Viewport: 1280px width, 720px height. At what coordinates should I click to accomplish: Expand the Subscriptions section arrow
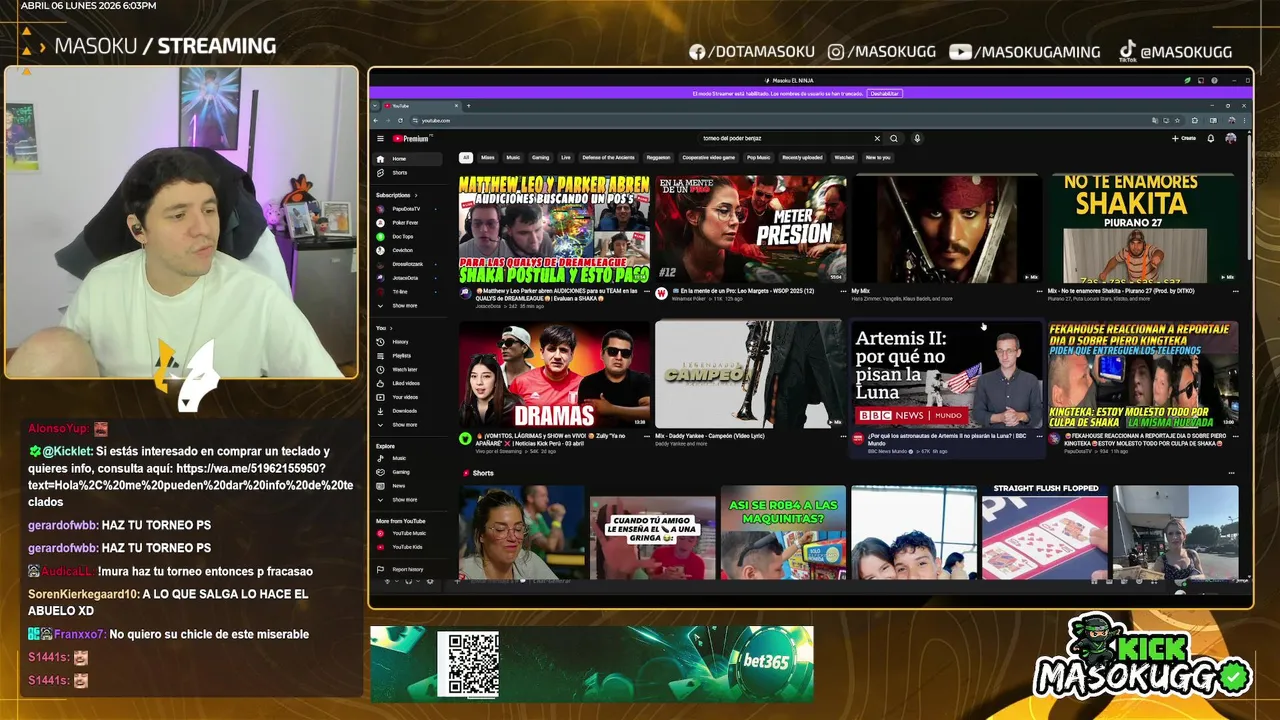[416, 195]
